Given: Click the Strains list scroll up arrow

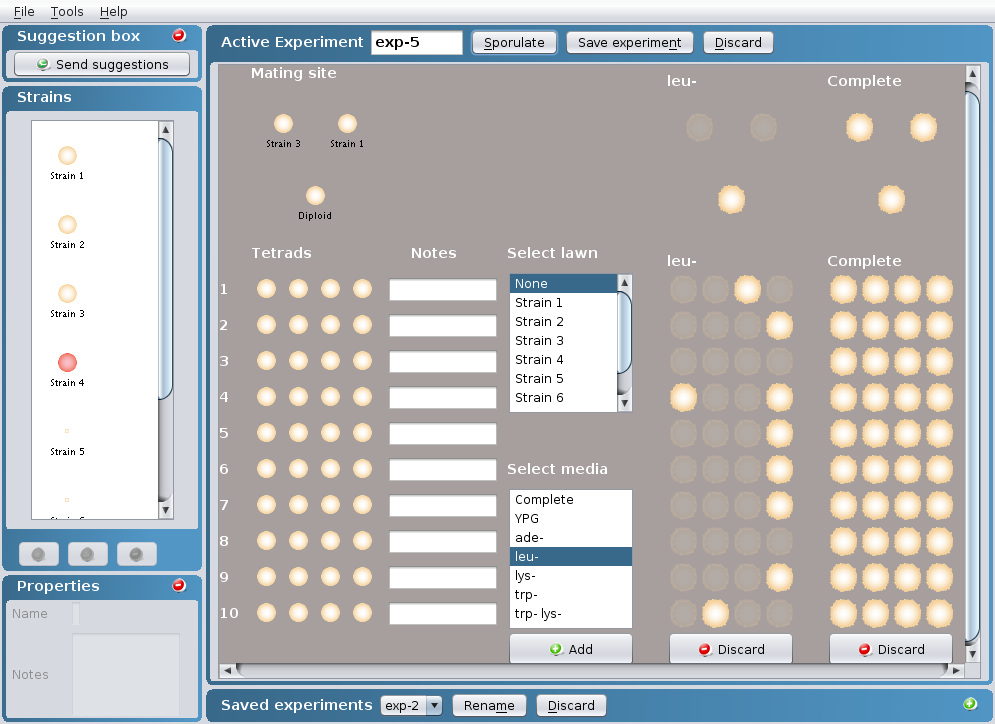Looking at the screenshot, I should (166, 129).
